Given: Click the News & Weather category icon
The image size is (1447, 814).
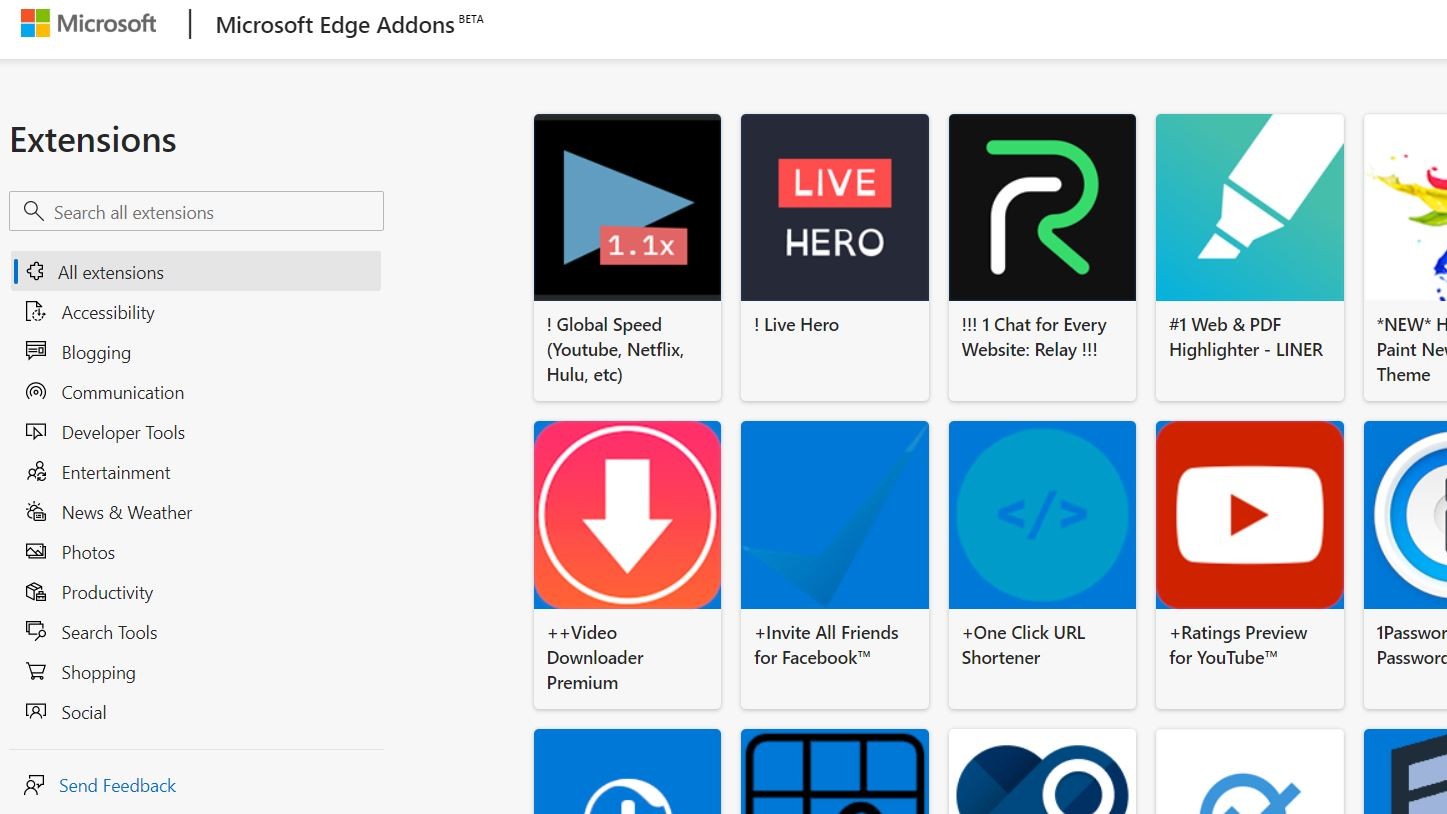Looking at the screenshot, I should coord(36,512).
